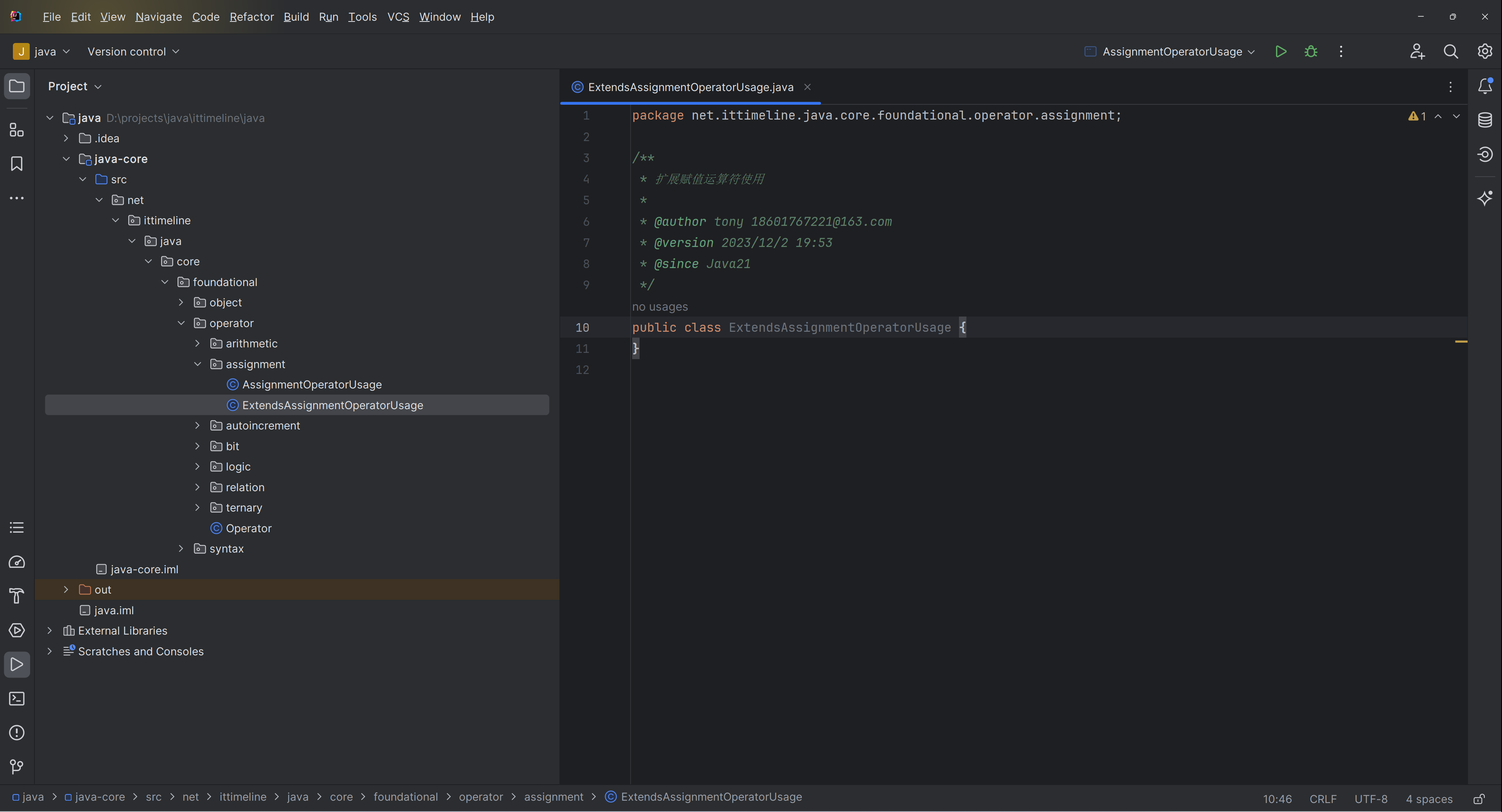The image size is (1502, 812).
Task: Open the Version control dropdown
Action: (x=133, y=51)
